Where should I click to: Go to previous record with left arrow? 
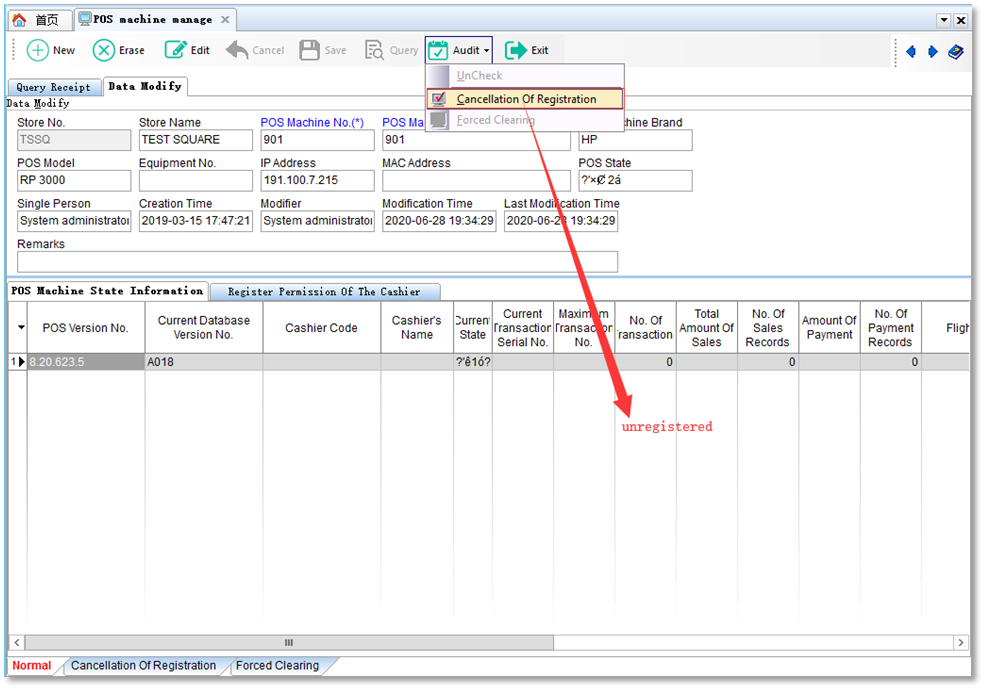[911, 51]
